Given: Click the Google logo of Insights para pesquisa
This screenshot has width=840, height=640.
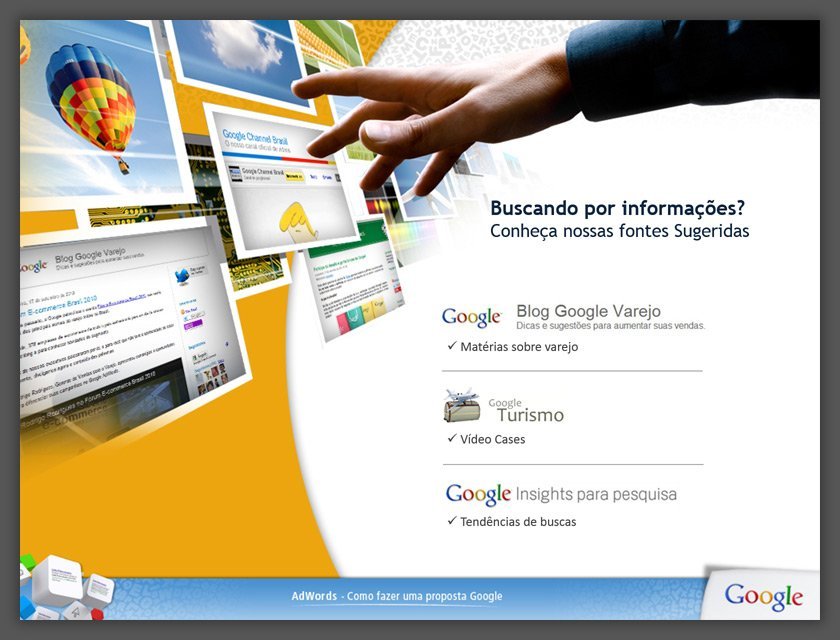Looking at the screenshot, I should (x=478, y=494).
